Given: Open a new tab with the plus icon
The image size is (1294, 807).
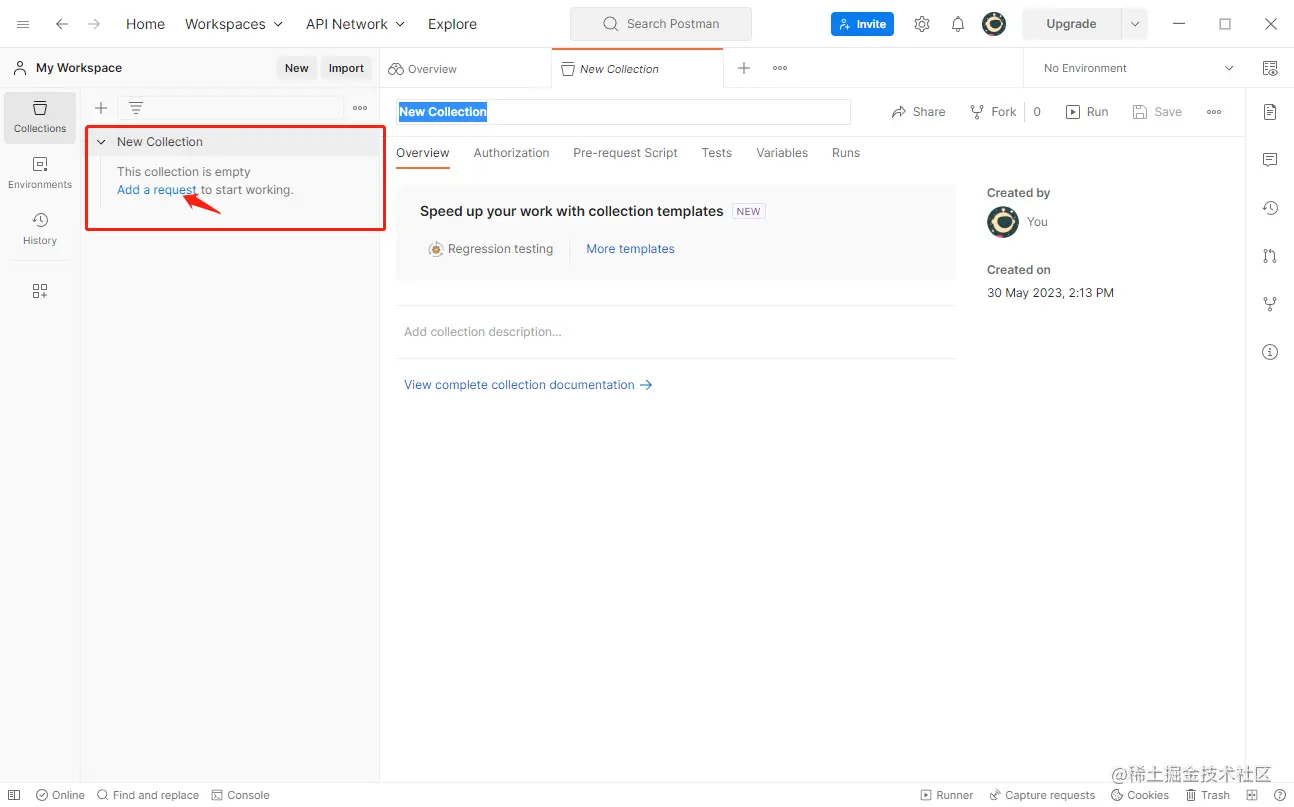Looking at the screenshot, I should [x=744, y=68].
